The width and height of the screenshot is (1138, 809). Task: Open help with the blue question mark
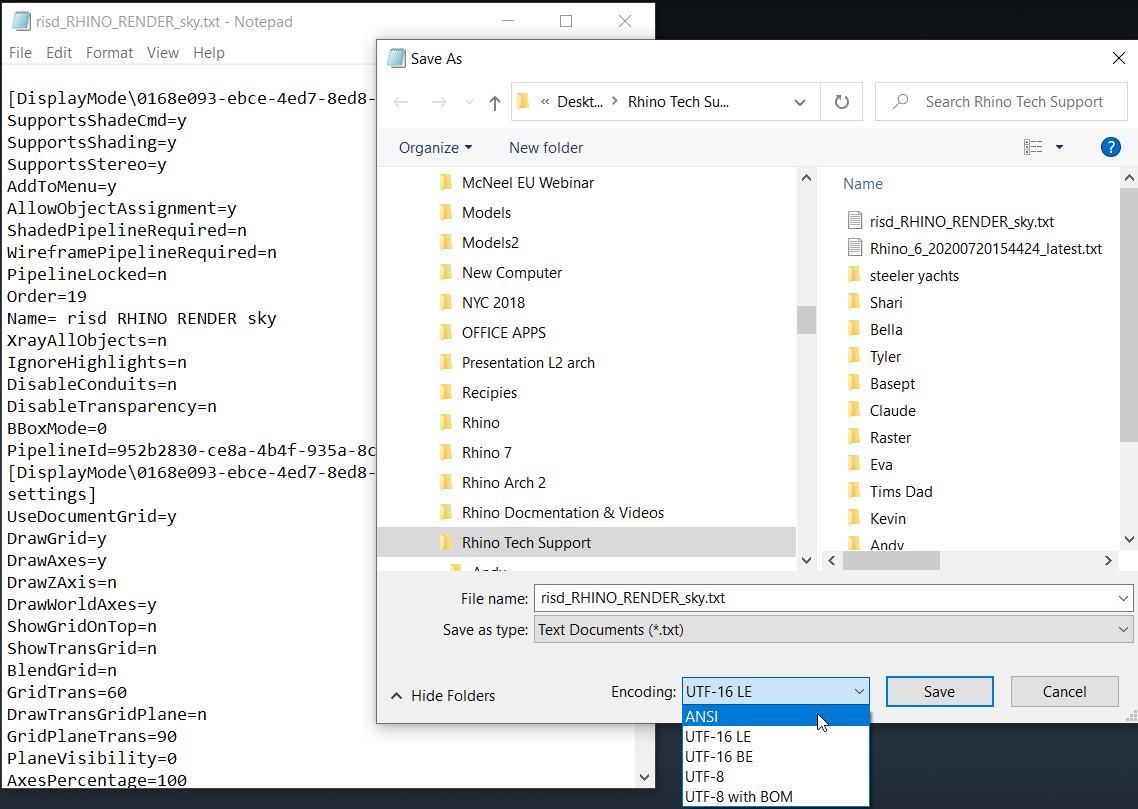[x=1110, y=147]
